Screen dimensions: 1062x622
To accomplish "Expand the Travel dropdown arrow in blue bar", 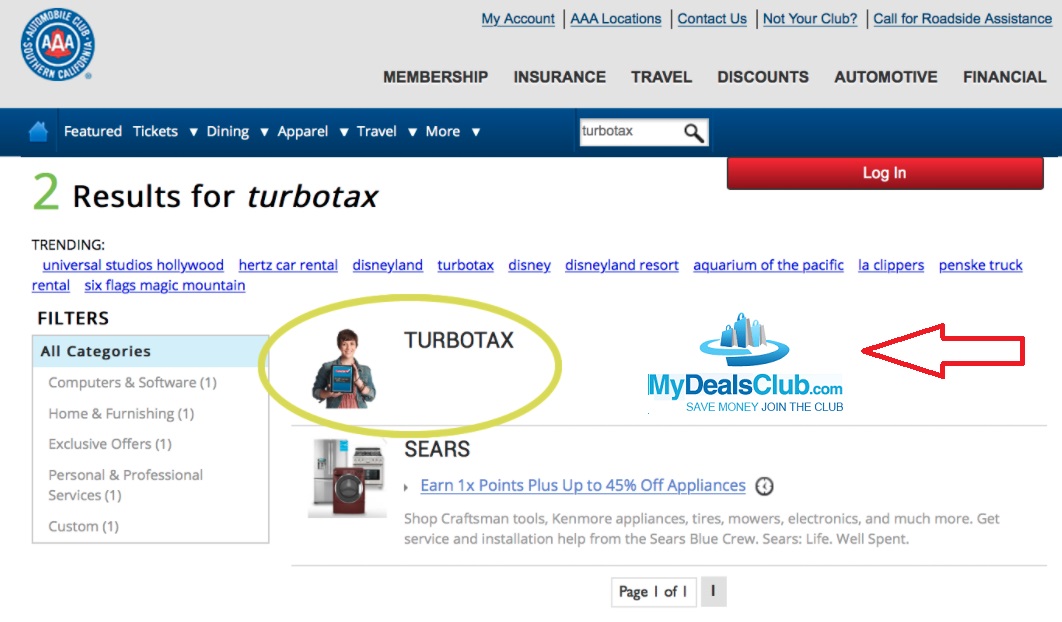I will coord(412,132).
